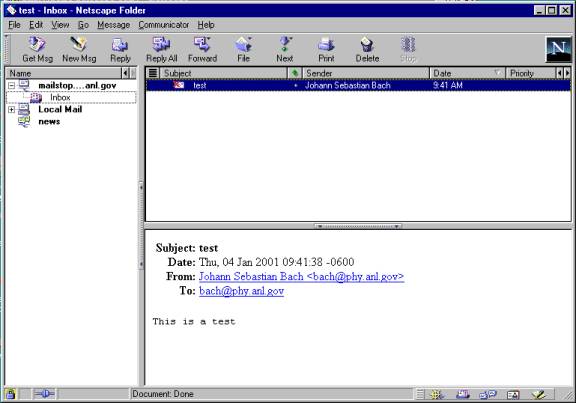Click the envelope icon of the test message

(x=179, y=85)
